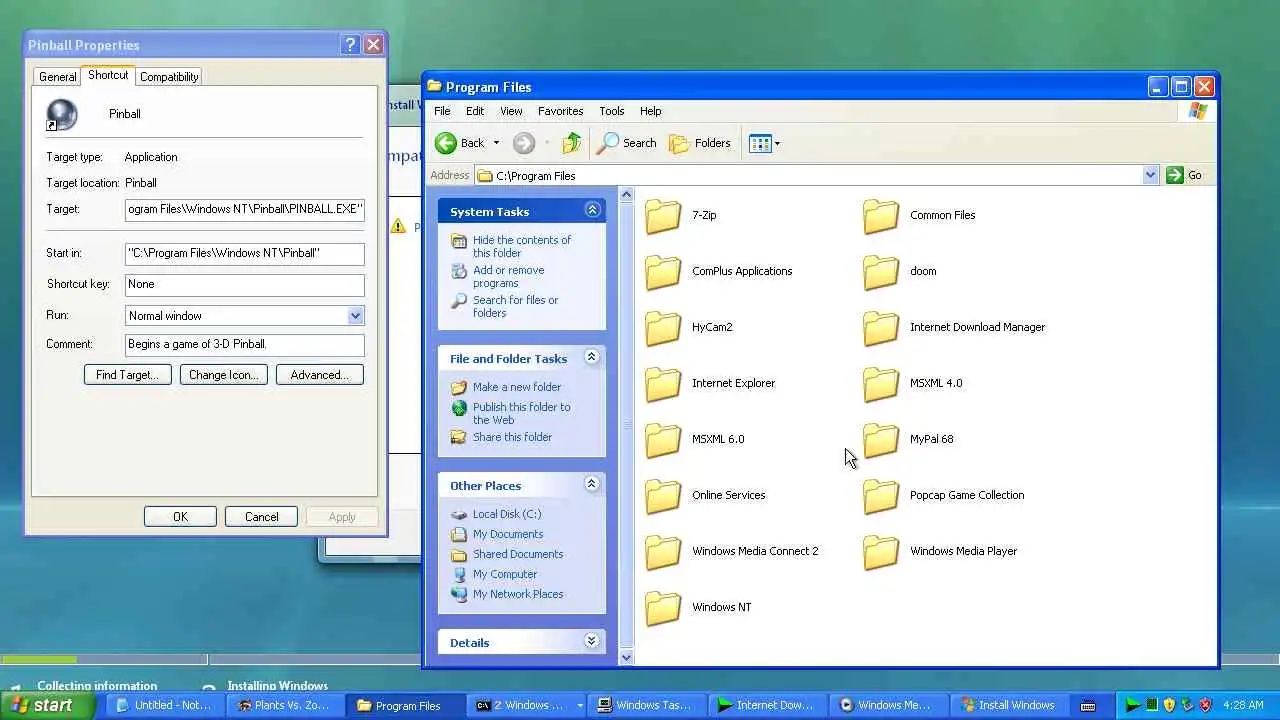Screen dimensions: 1280x720
Task: Switch to the Compatibility tab
Action: point(169,77)
